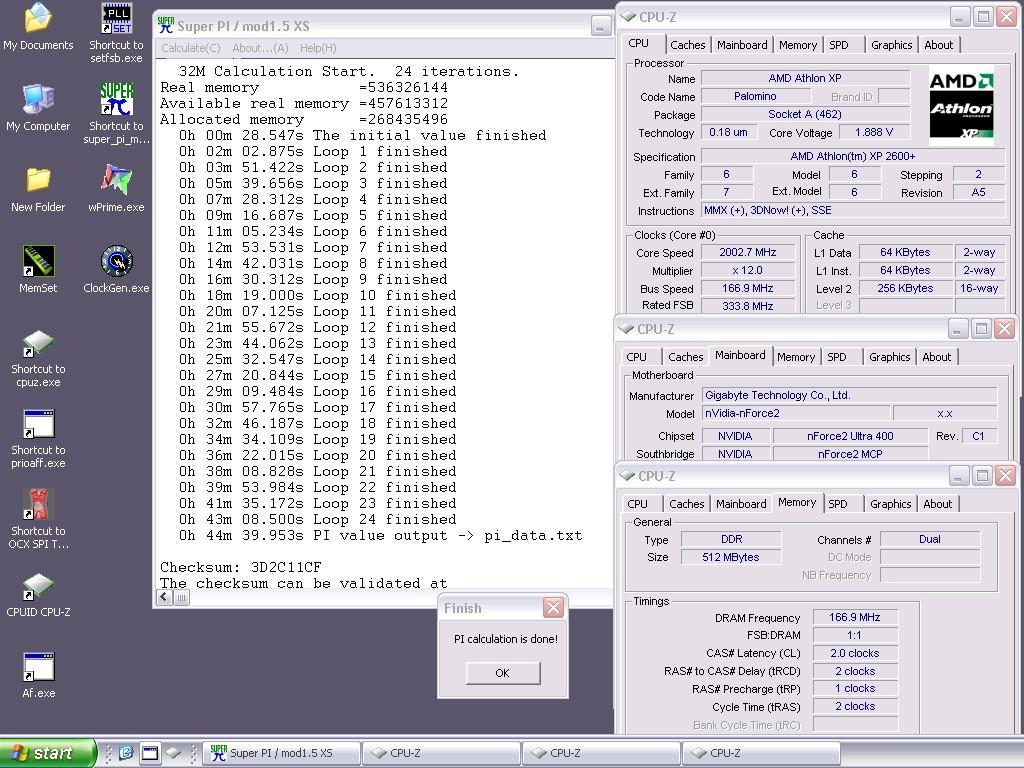The image size is (1024, 768).
Task: Select the super_pi_mod shortcut icon
Action: point(116,114)
